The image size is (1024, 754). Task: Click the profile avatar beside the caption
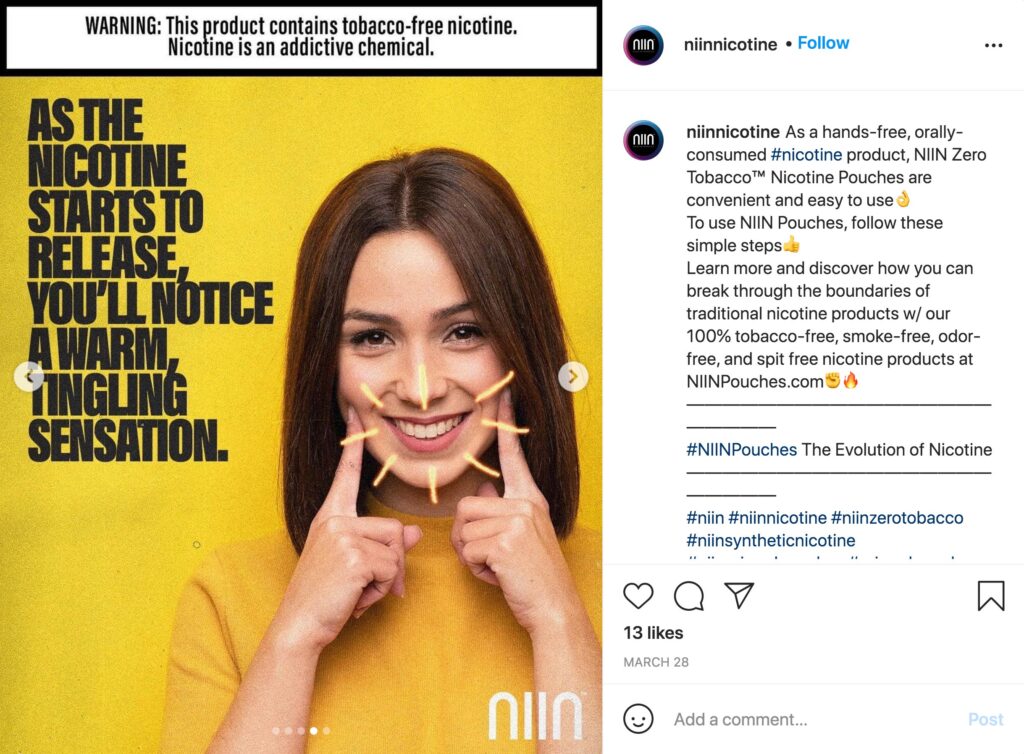pyautogui.click(x=643, y=140)
